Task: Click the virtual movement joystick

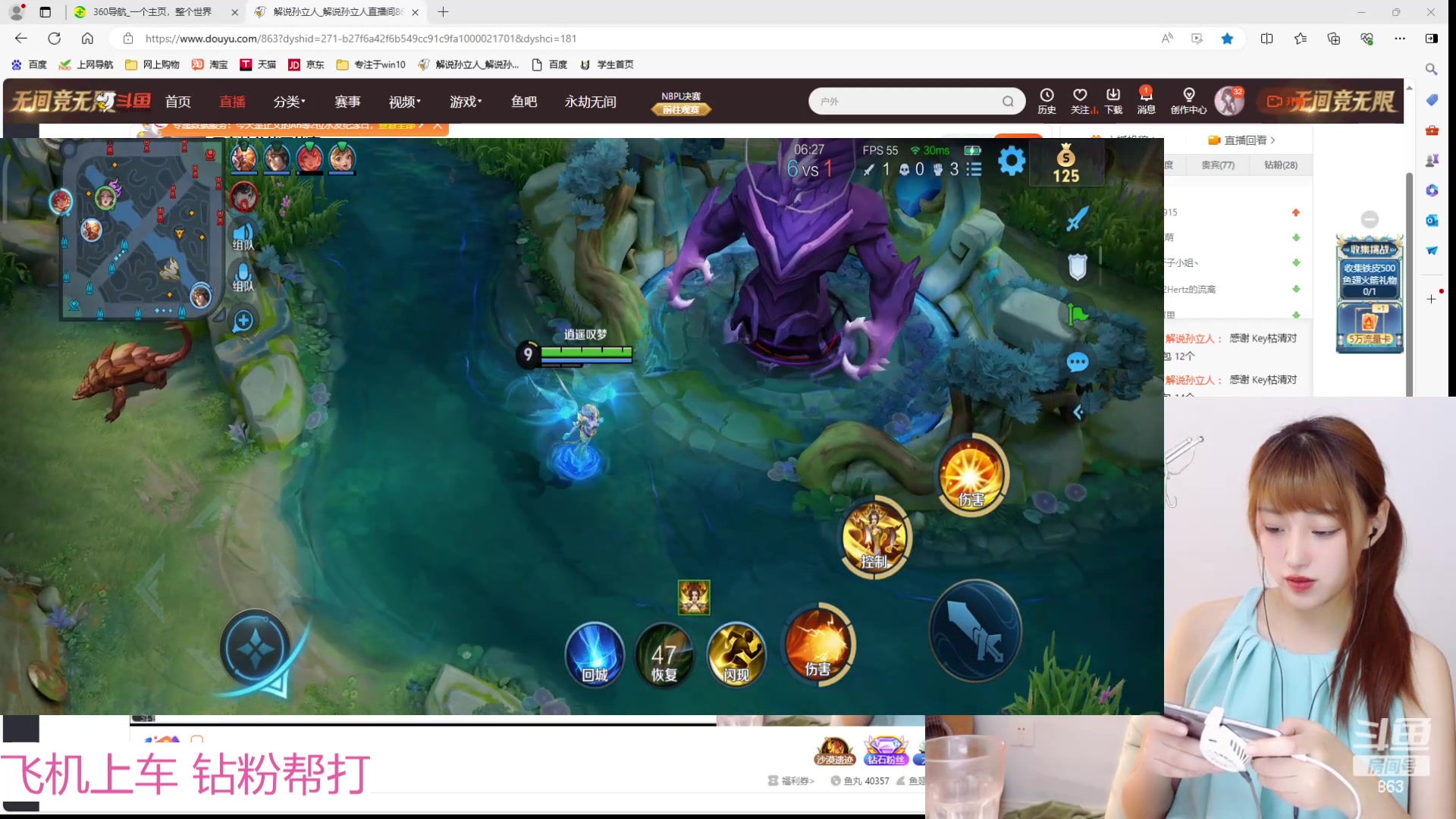Action: point(256,650)
